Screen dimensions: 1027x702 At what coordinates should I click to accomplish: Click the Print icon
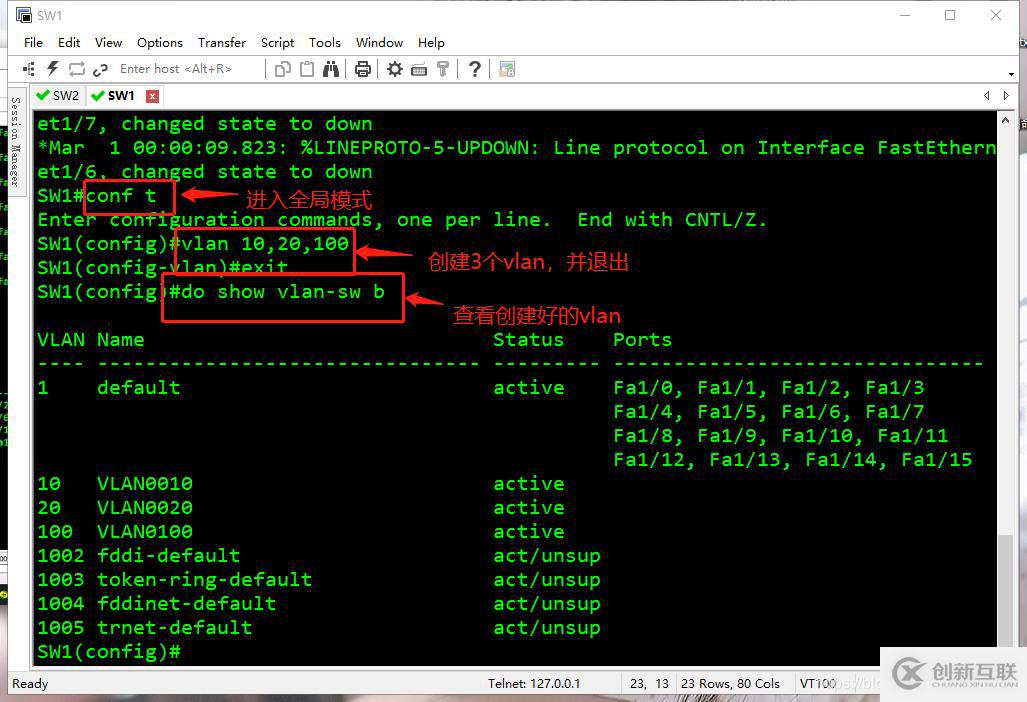tap(363, 69)
